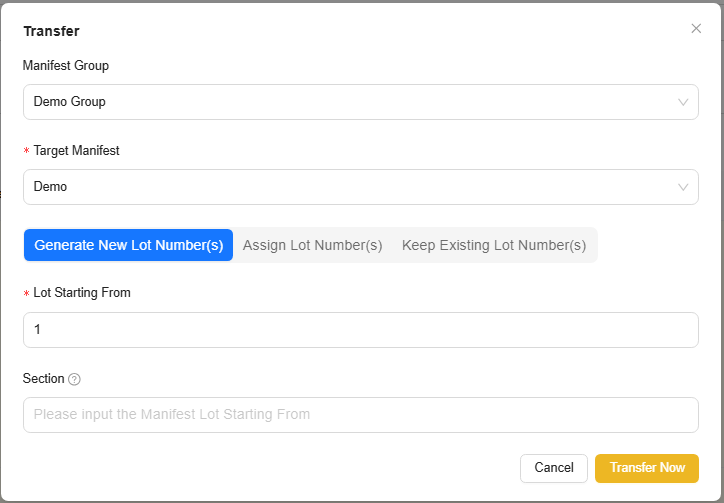Viewport: 724px width, 503px height.
Task: Click the Section text input field
Action: tap(360, 414)
